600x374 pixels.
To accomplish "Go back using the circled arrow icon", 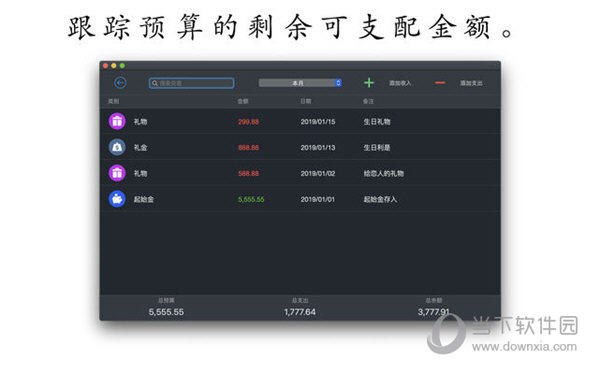I will (120, 83).
